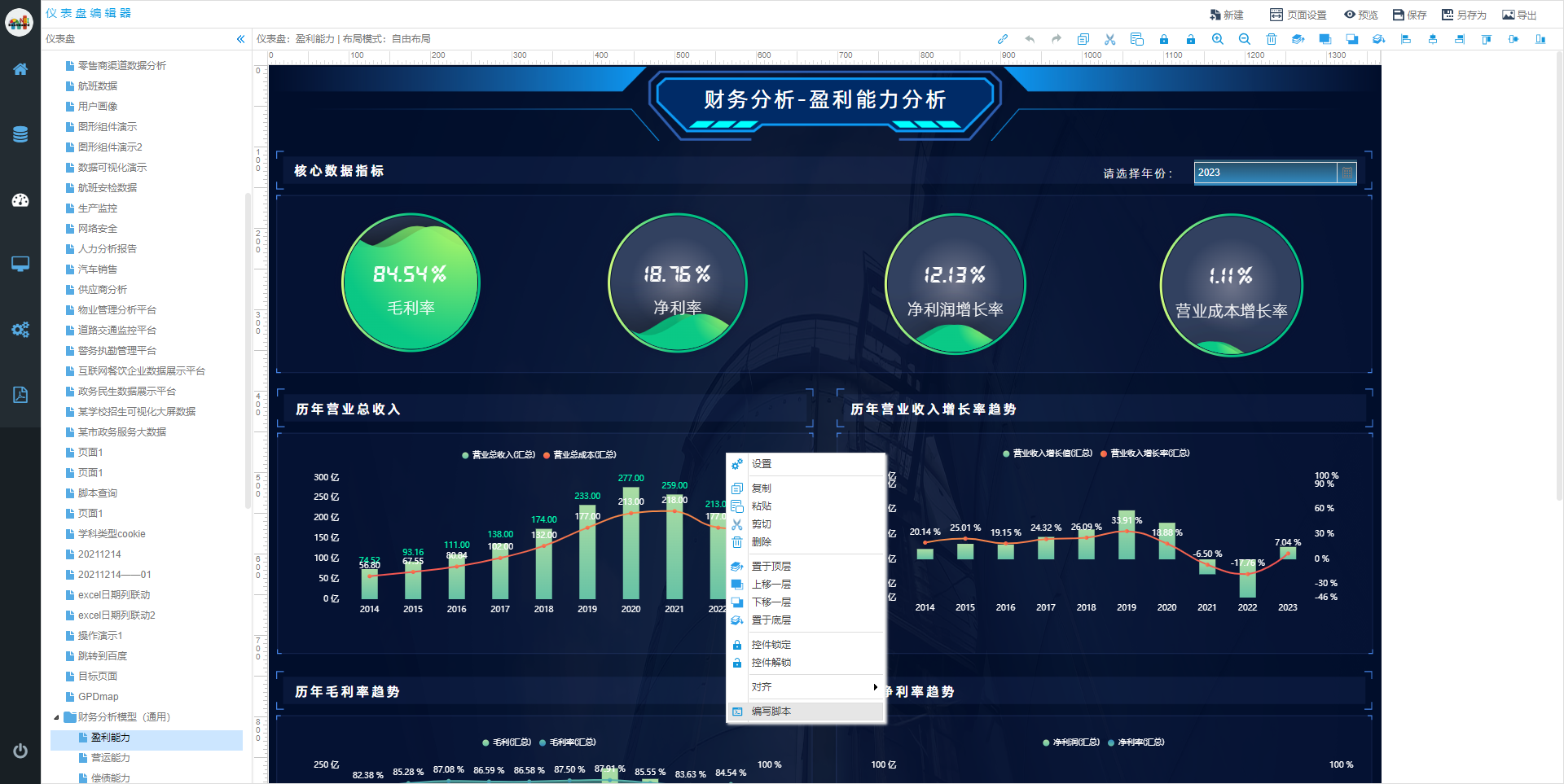
Task: Redo the action in the toolbar
Action: [x=1057, y=39]
